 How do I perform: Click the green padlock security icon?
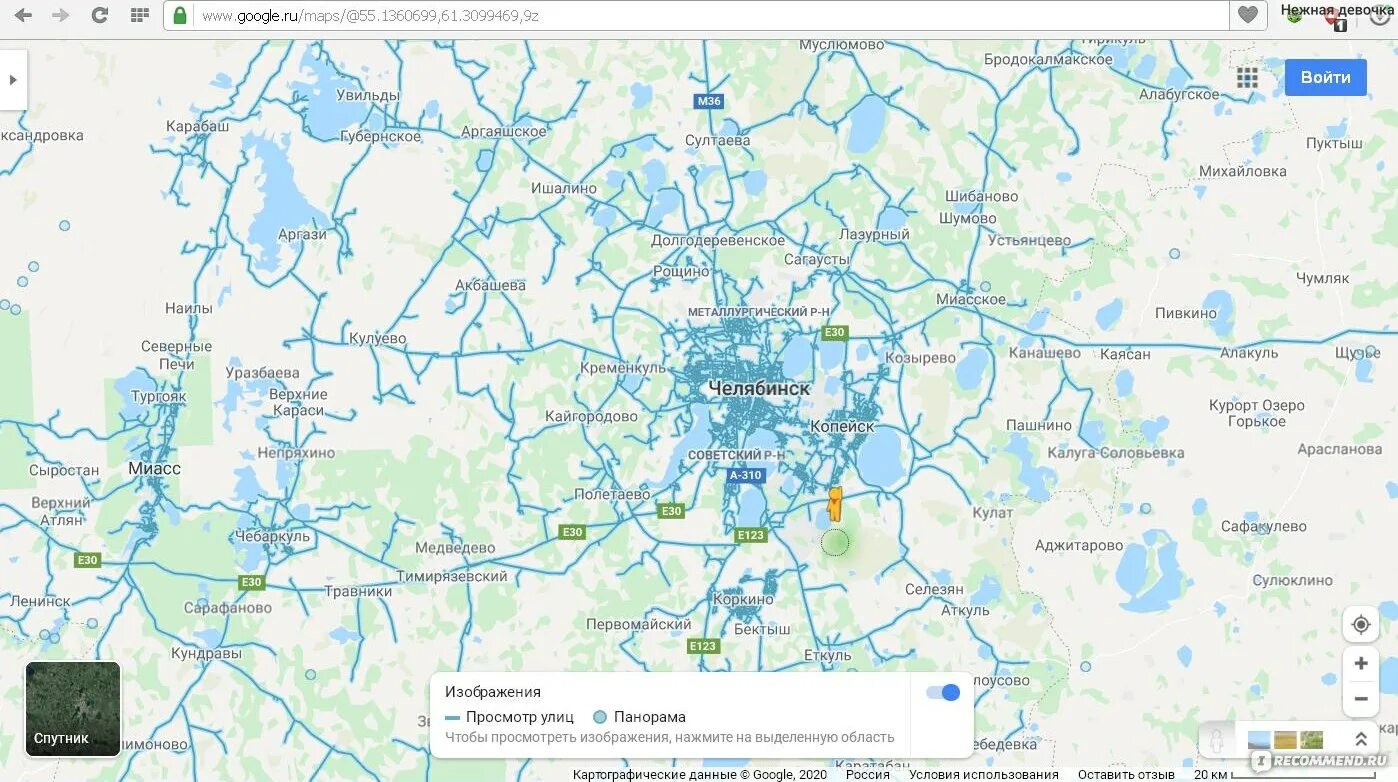tap(180, 15)
